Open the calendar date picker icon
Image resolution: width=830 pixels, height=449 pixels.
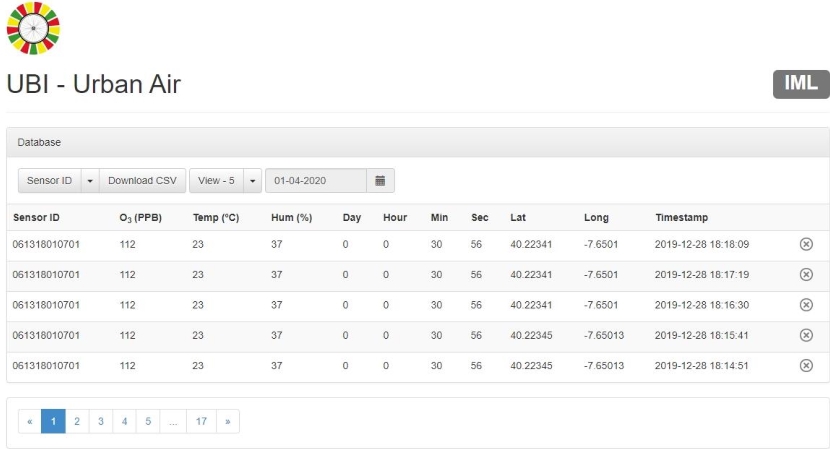point(380,181)
